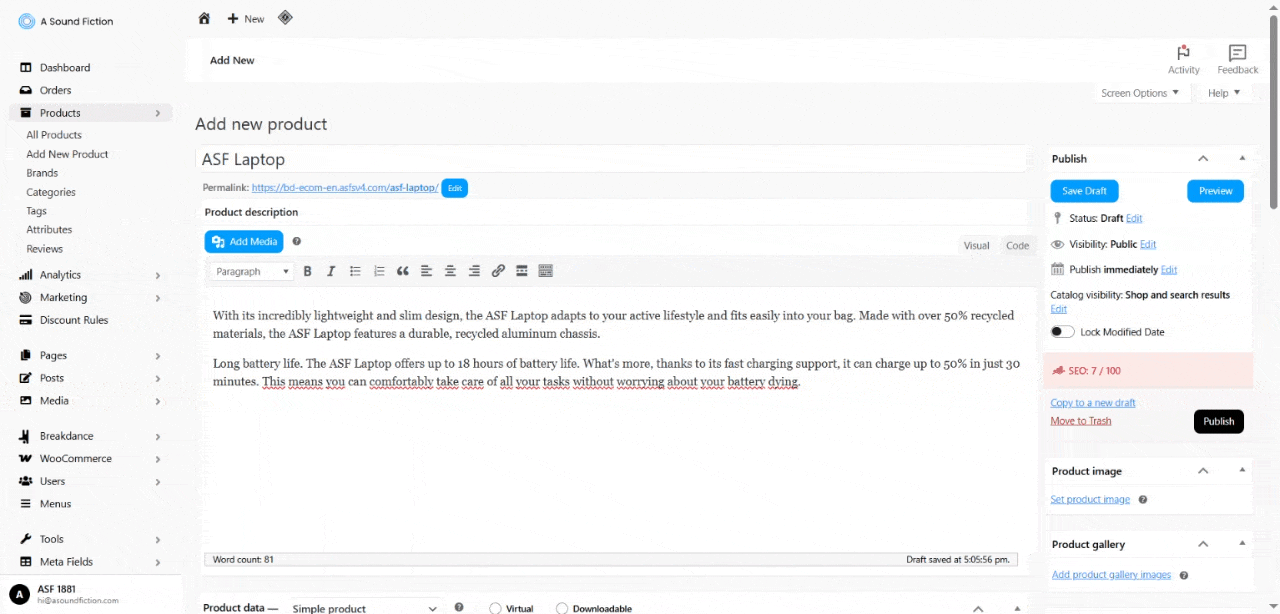Viewport: 1280px width, 614px height.
Task: Insert a bulleted list
Action: 355,270
